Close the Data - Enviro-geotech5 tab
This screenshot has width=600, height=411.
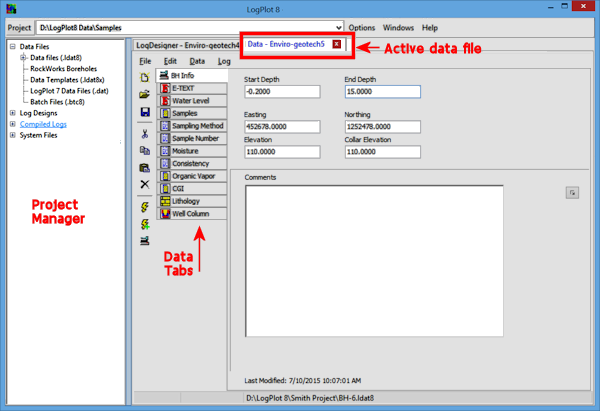pyautogui.click(x=337, y=44)
